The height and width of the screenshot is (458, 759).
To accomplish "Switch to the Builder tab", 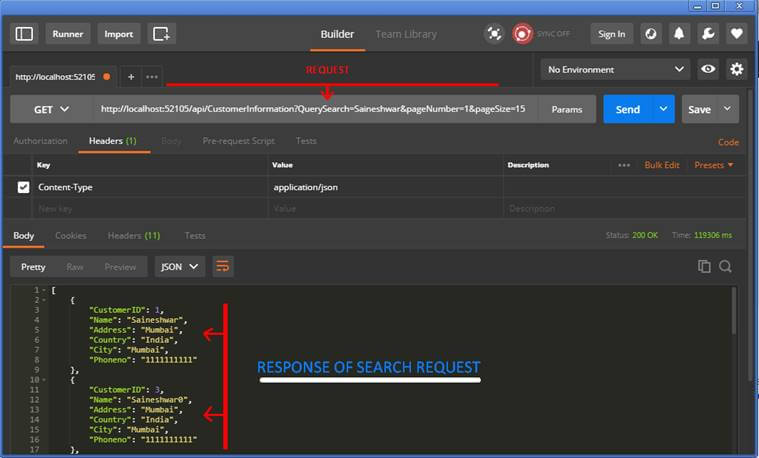I will click(x=337, y=34).
